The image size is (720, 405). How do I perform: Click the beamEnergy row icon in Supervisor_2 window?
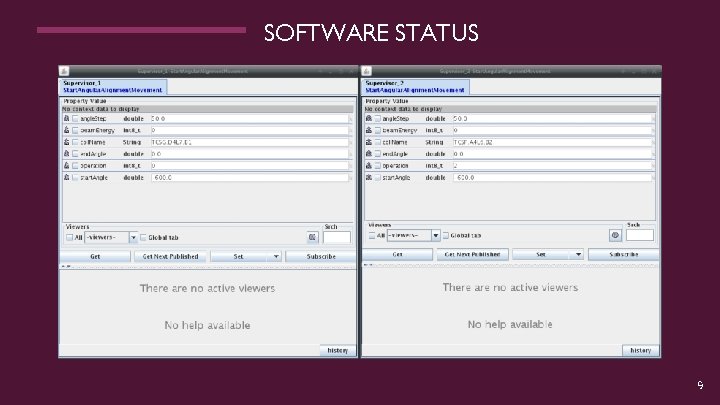point(369,130)
